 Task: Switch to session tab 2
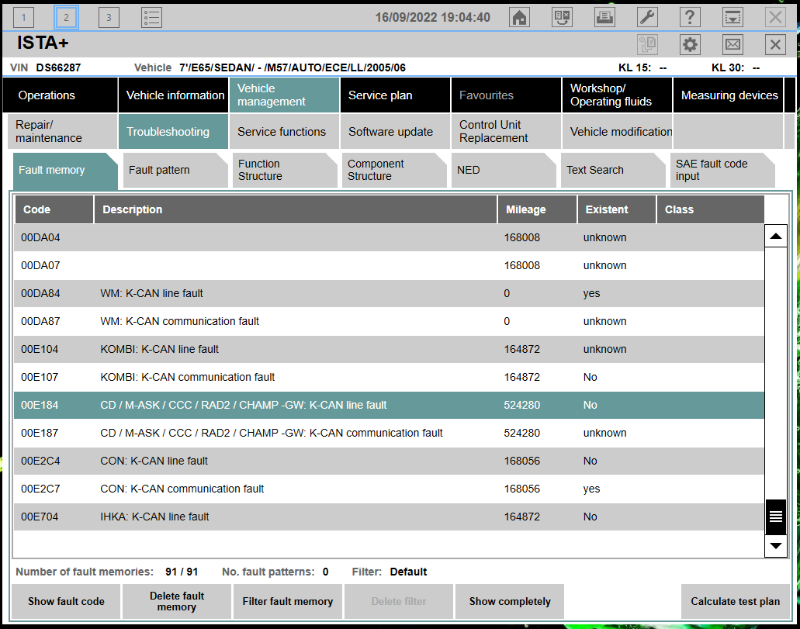coord(66,18)
